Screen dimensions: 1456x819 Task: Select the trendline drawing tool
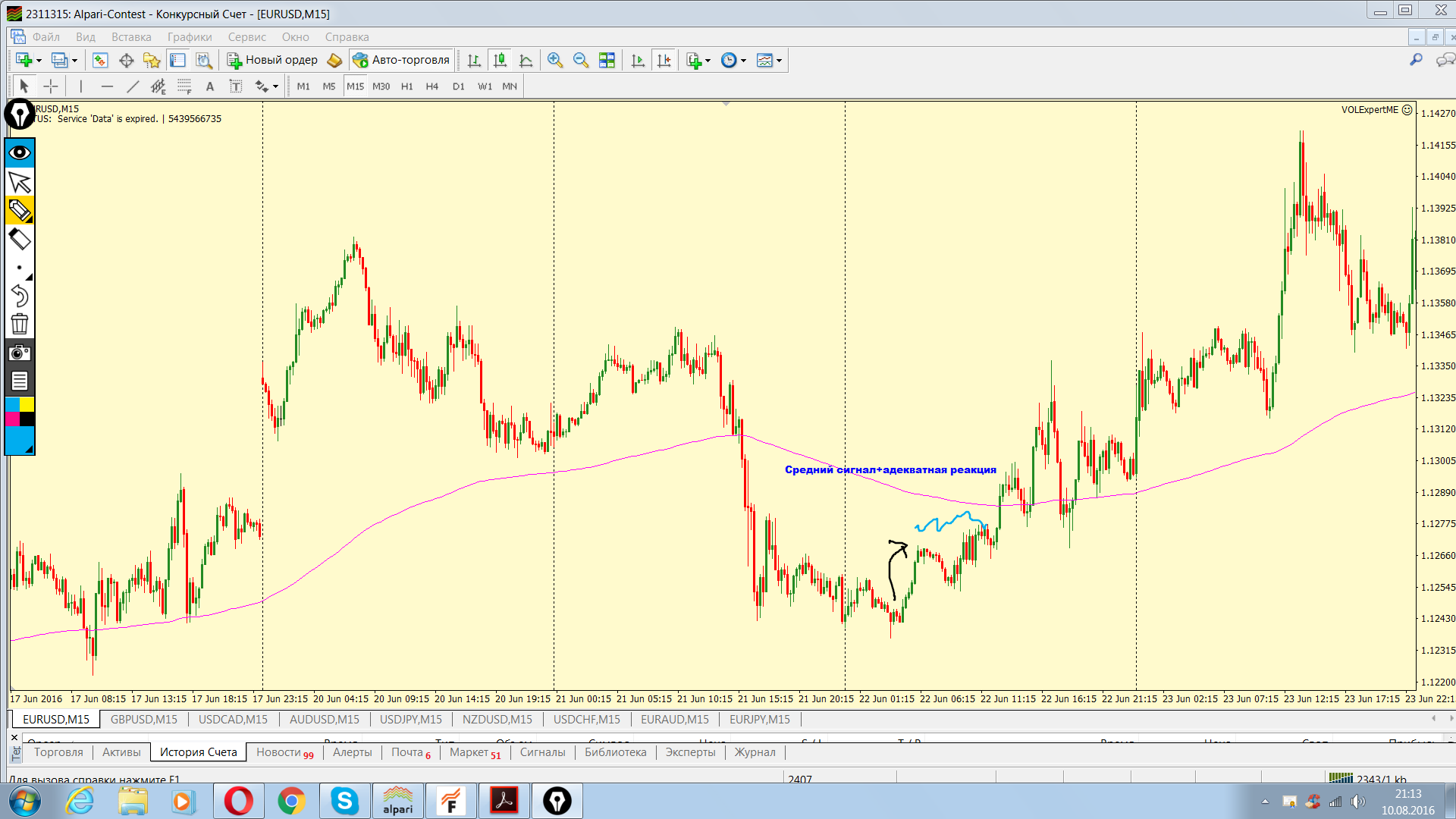133,86
